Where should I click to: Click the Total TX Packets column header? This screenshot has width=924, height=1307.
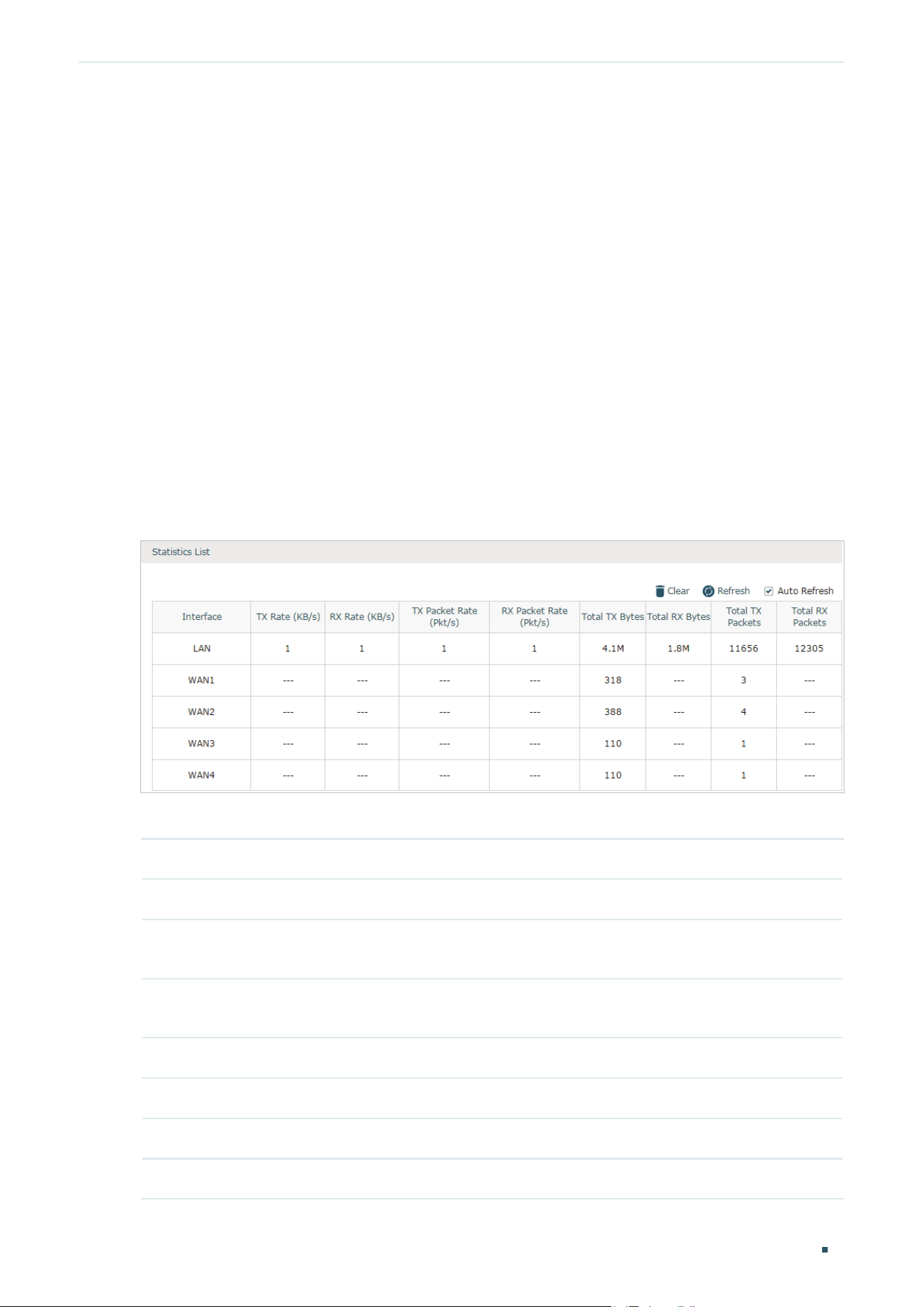744,617
